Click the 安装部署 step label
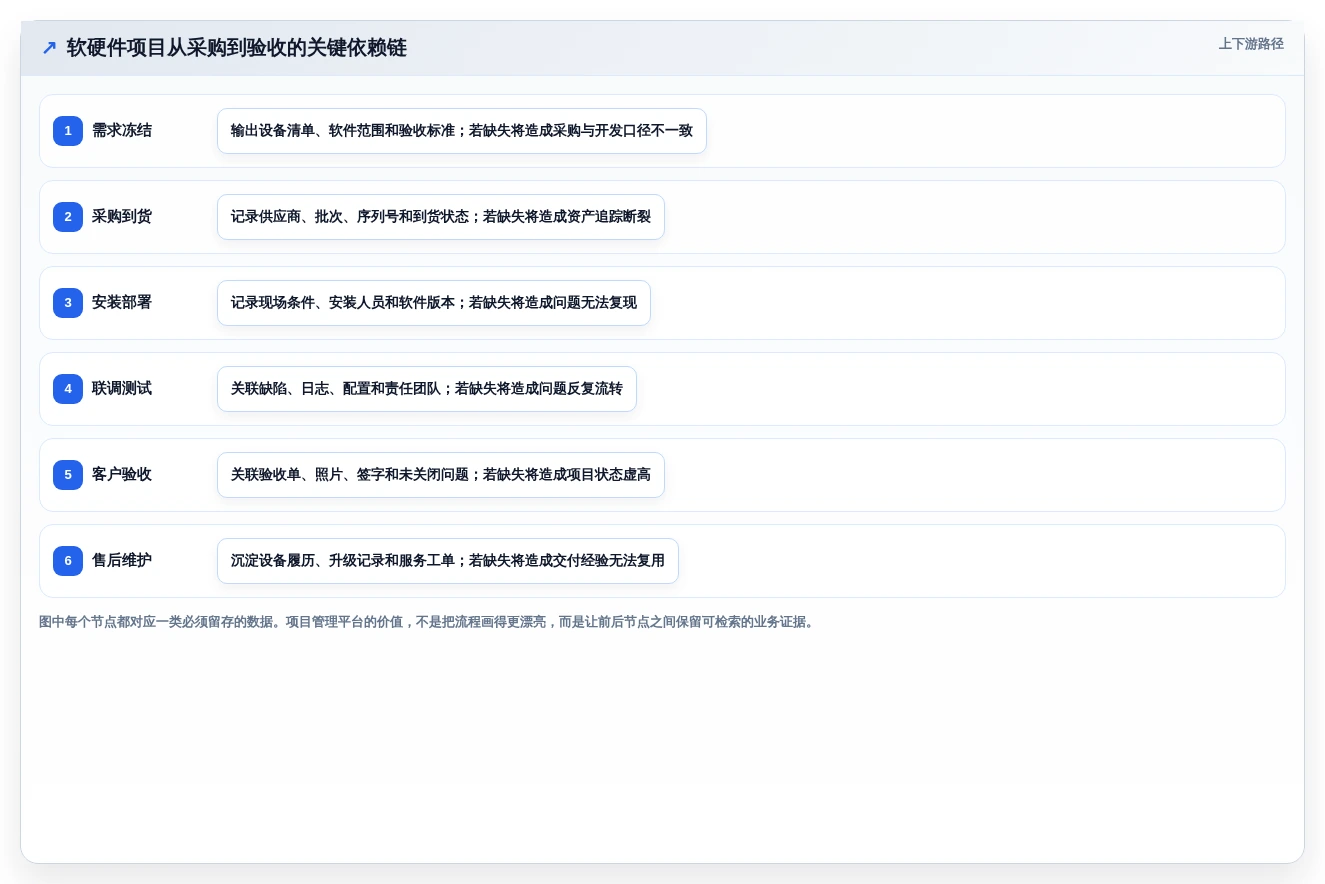1325x884 pixels. [122, 303]
